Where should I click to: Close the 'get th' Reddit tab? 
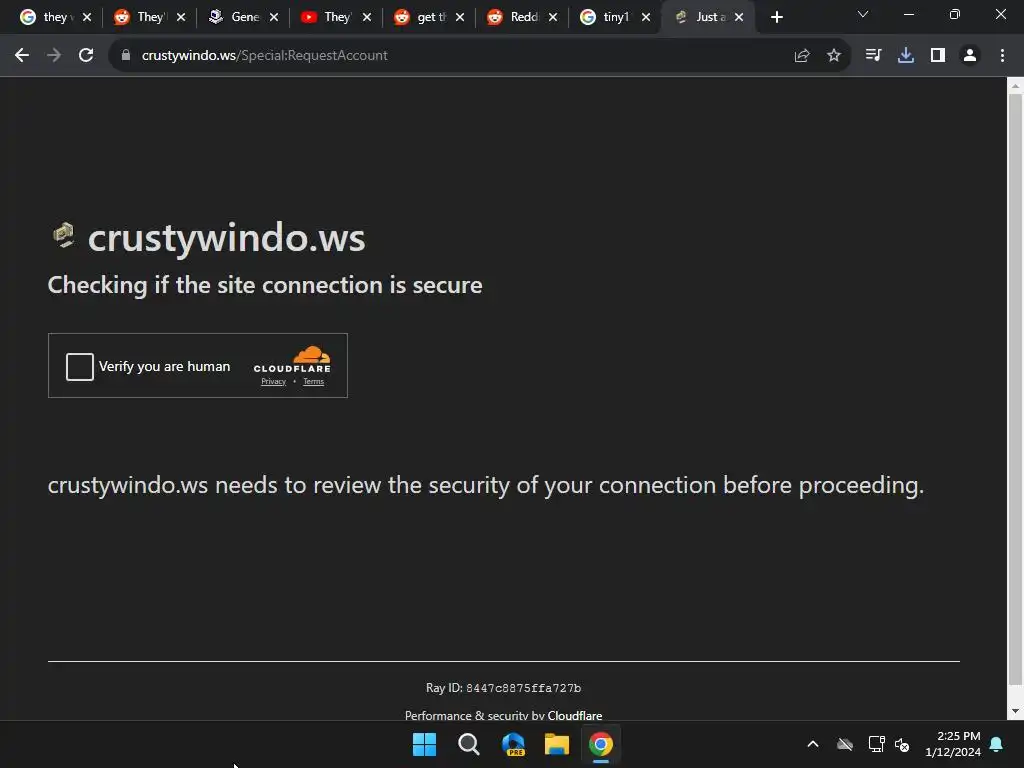click(460, 18)
